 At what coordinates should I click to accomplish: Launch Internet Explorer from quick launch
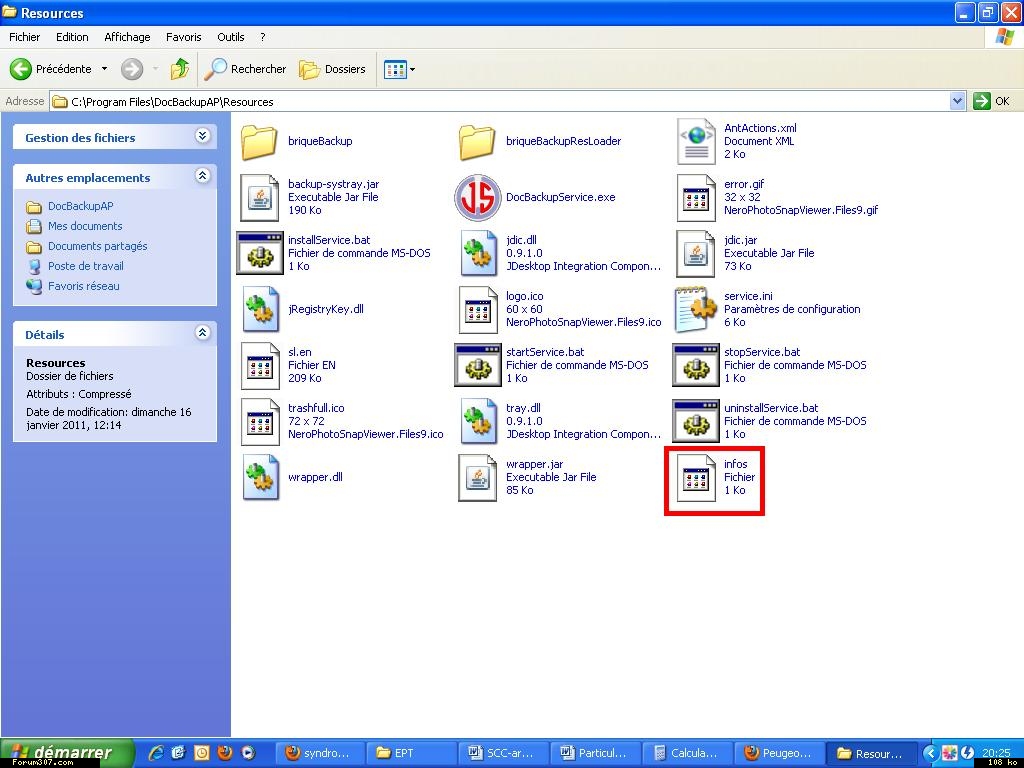[155, 753]
